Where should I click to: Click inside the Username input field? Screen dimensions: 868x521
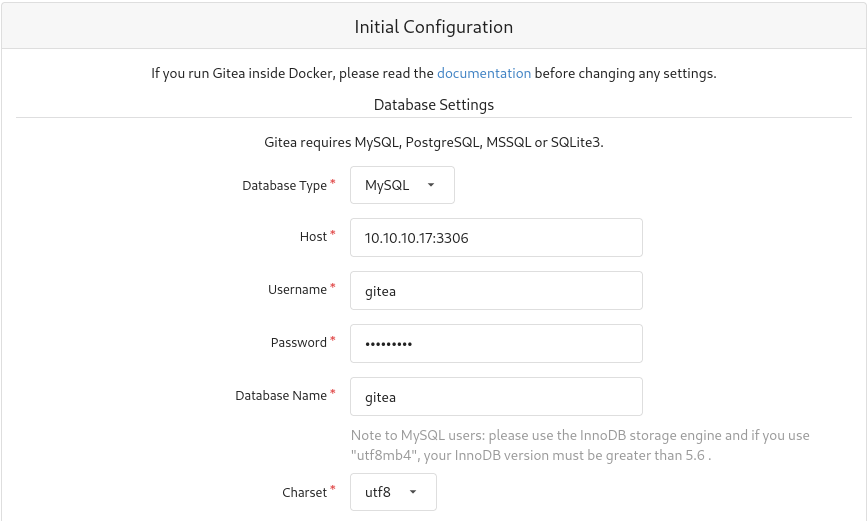[496, 291]
